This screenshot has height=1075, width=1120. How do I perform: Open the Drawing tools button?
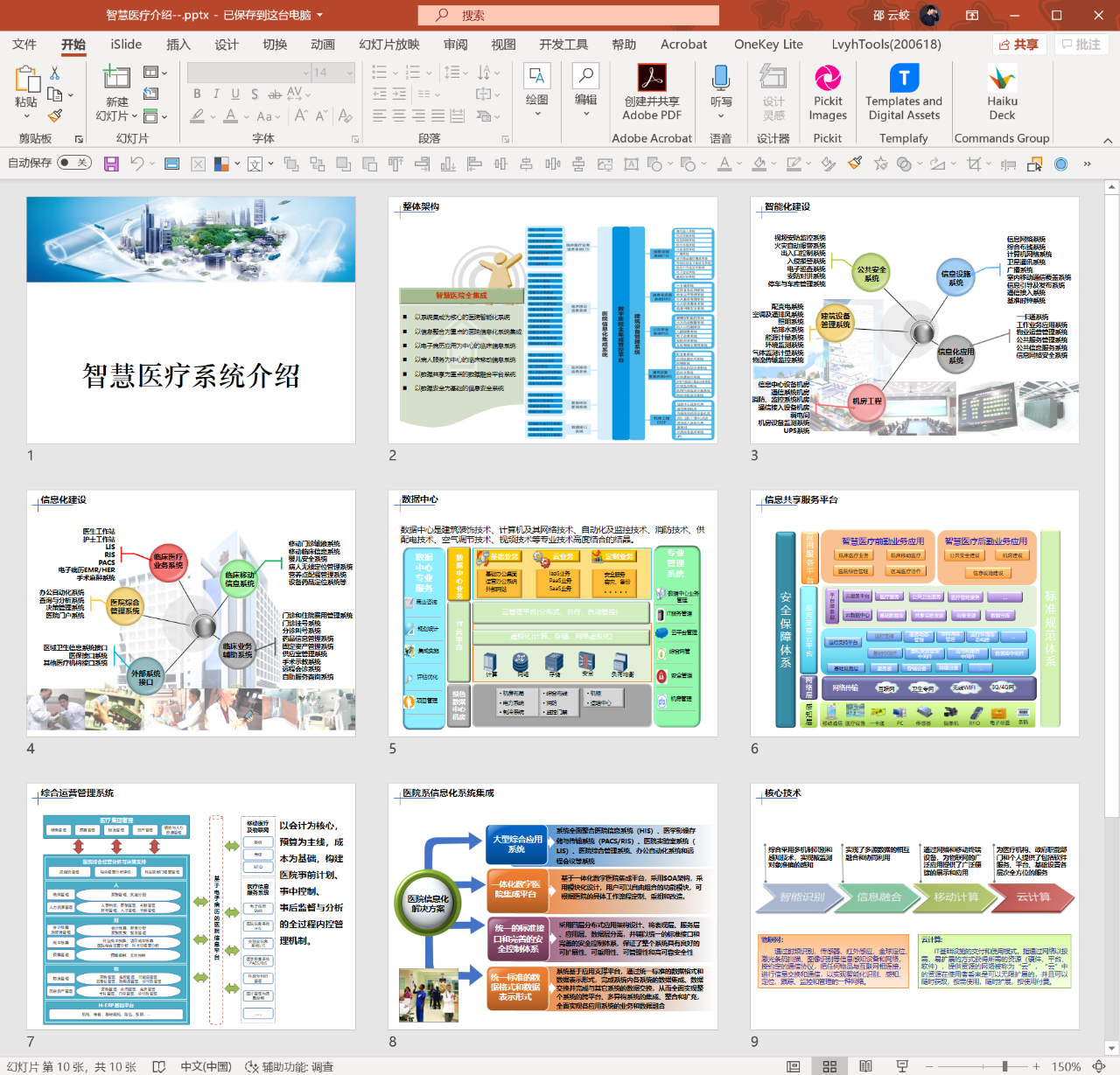[x=537, y=89]
